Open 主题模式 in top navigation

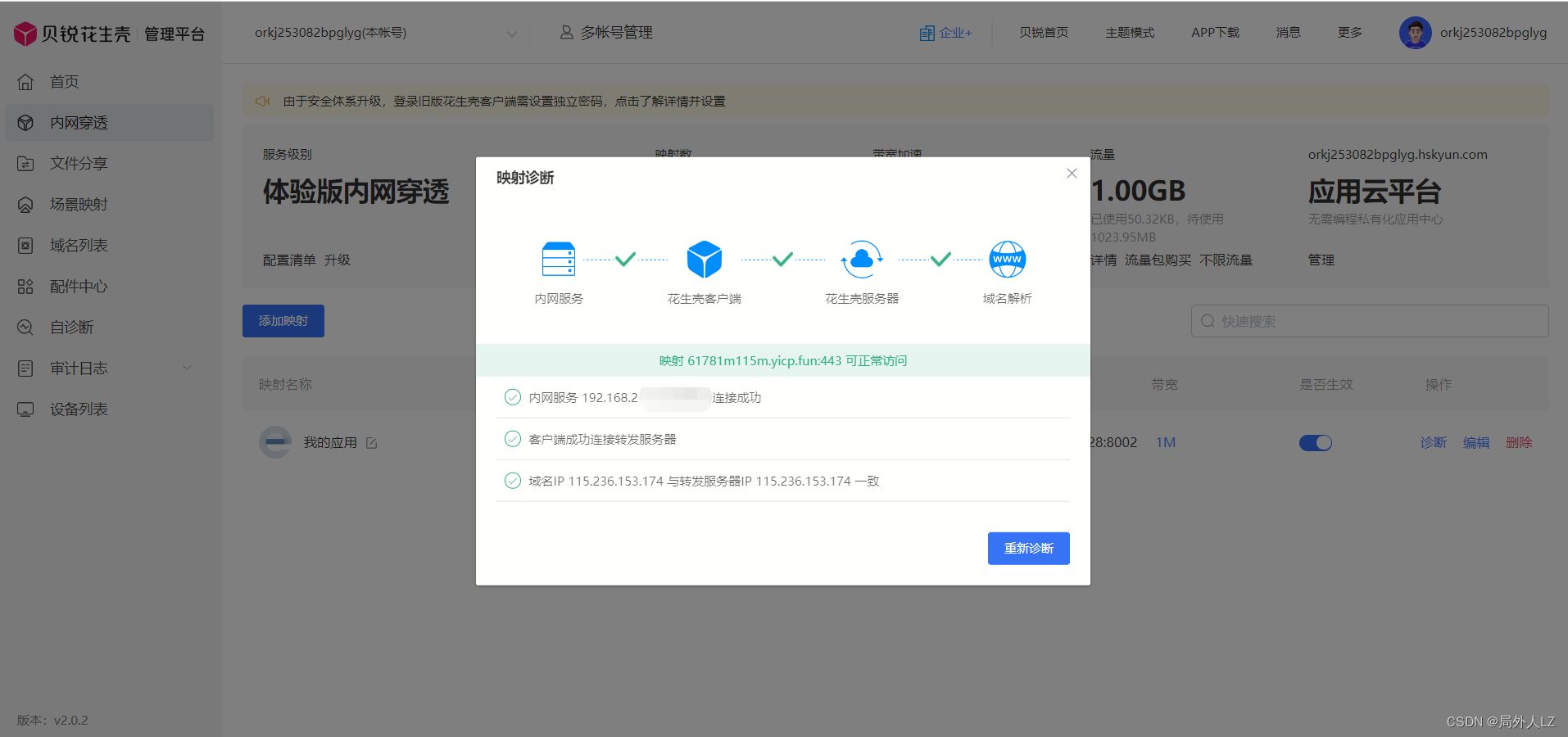tap(1130, 33)
